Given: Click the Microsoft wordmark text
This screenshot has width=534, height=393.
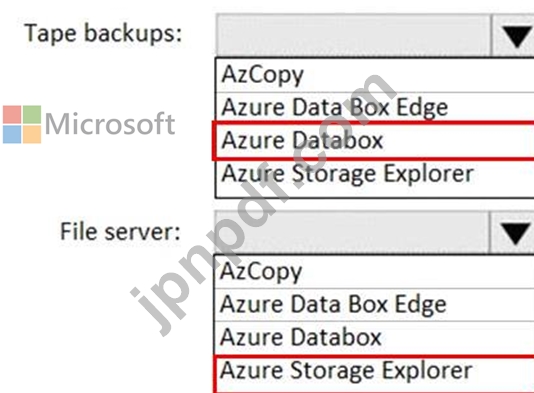Looking at the screenshot, I should [110, 124].
